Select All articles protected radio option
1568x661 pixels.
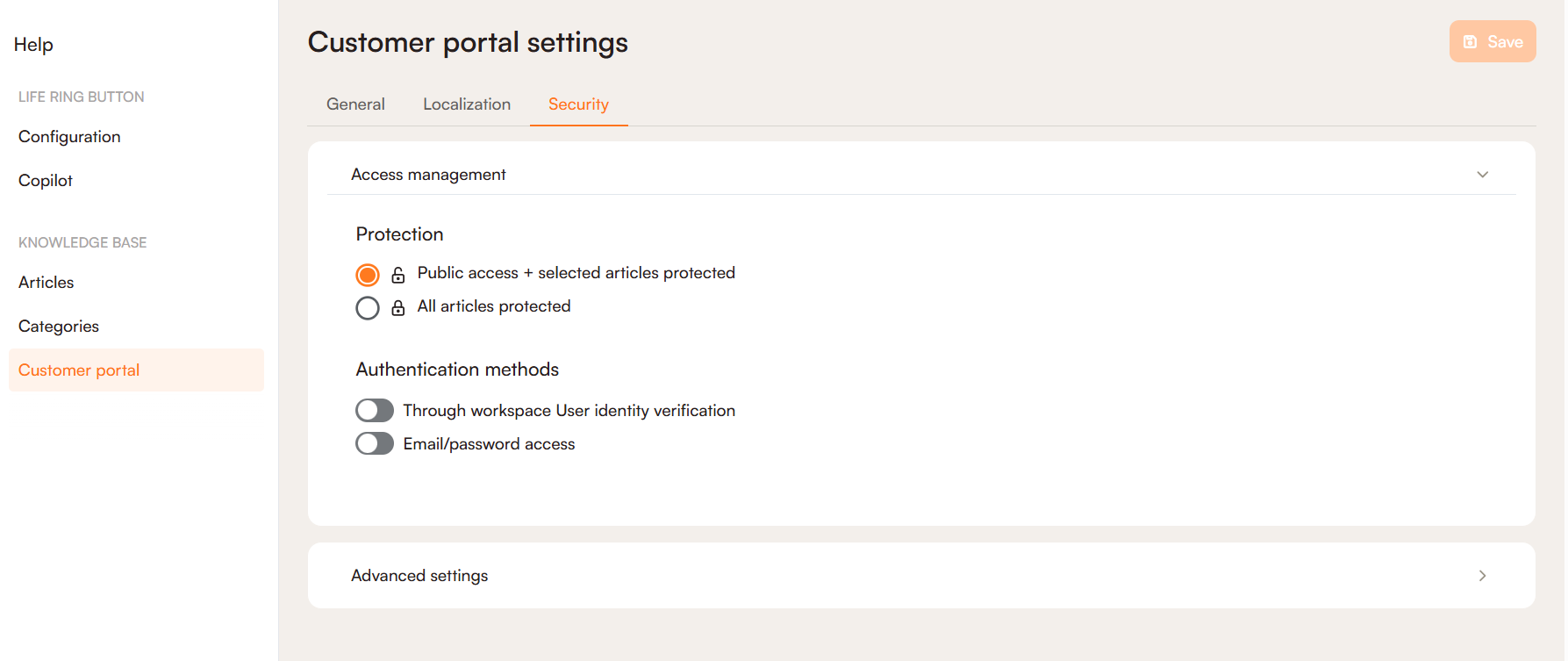point(368,308)
